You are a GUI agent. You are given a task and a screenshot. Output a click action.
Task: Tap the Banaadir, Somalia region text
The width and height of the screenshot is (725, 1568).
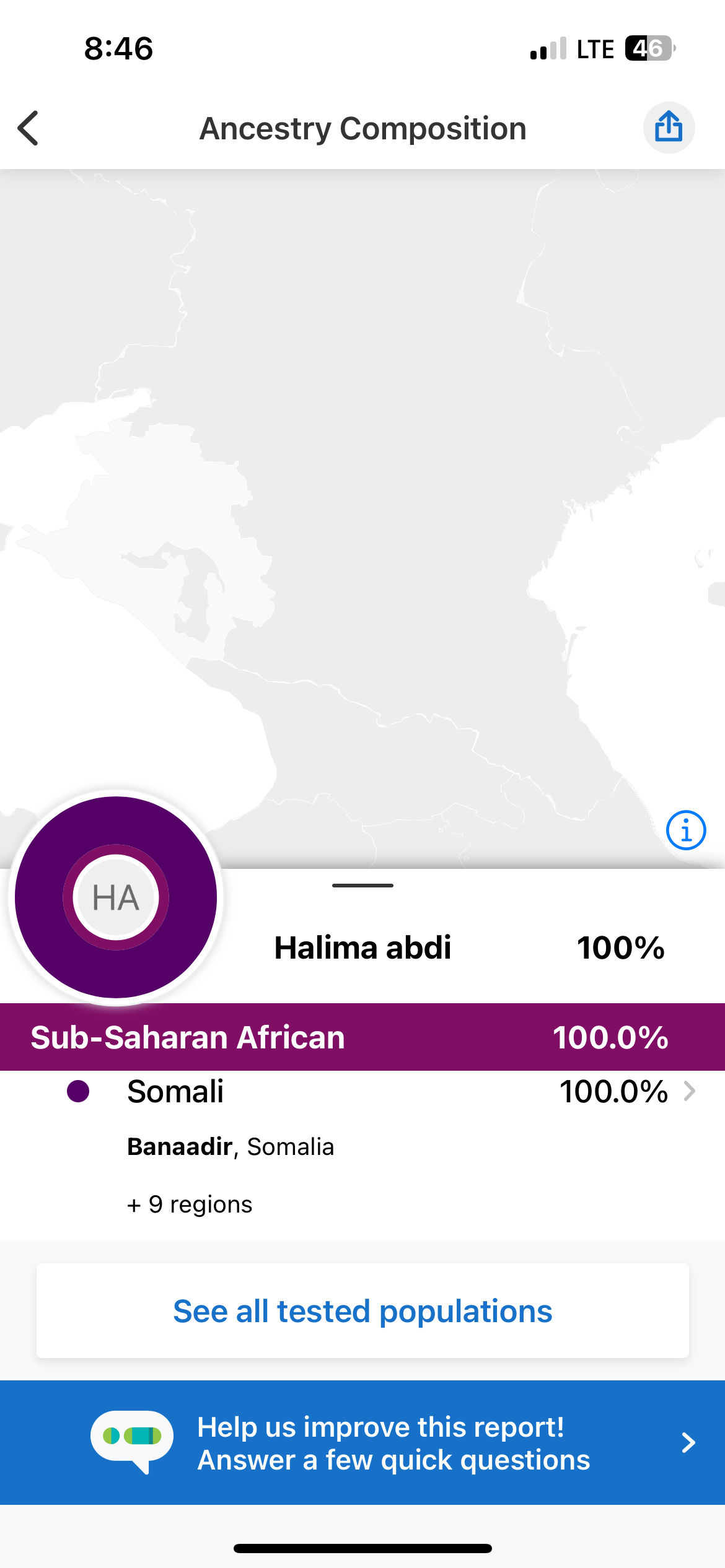point(231,1147)
